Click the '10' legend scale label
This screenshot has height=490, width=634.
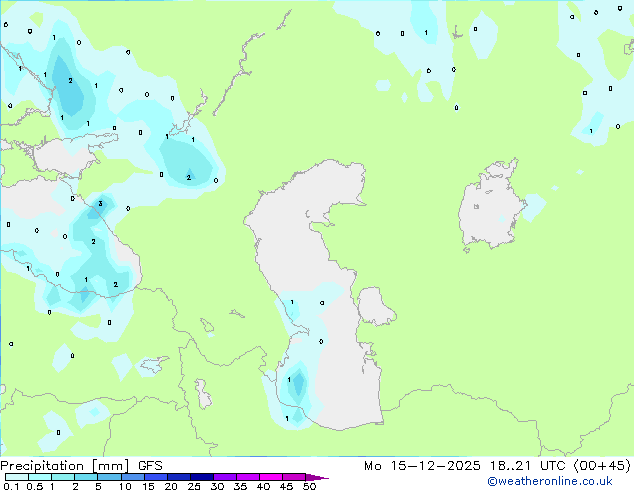pos(125,486)
